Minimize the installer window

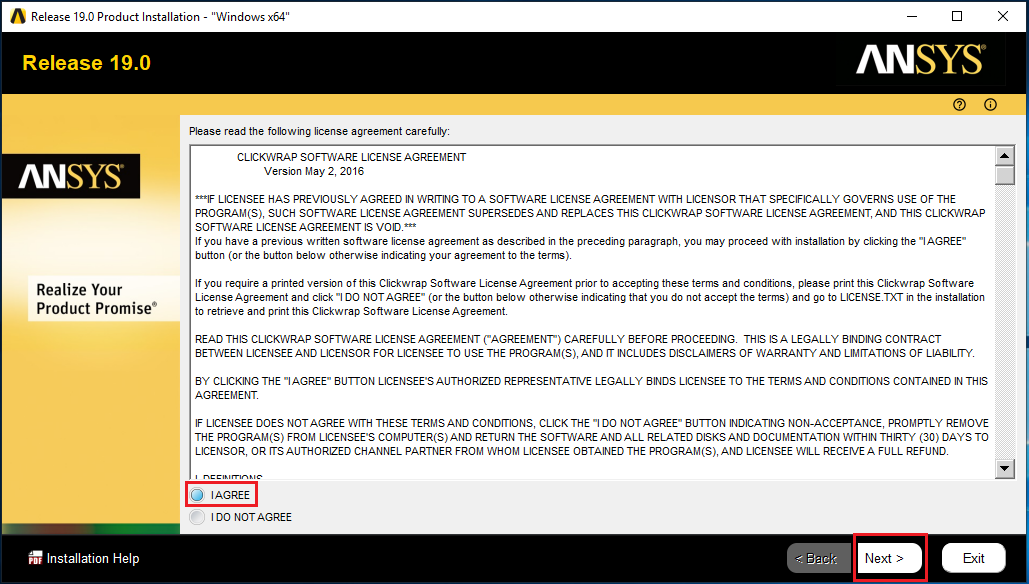click(912, 16)
